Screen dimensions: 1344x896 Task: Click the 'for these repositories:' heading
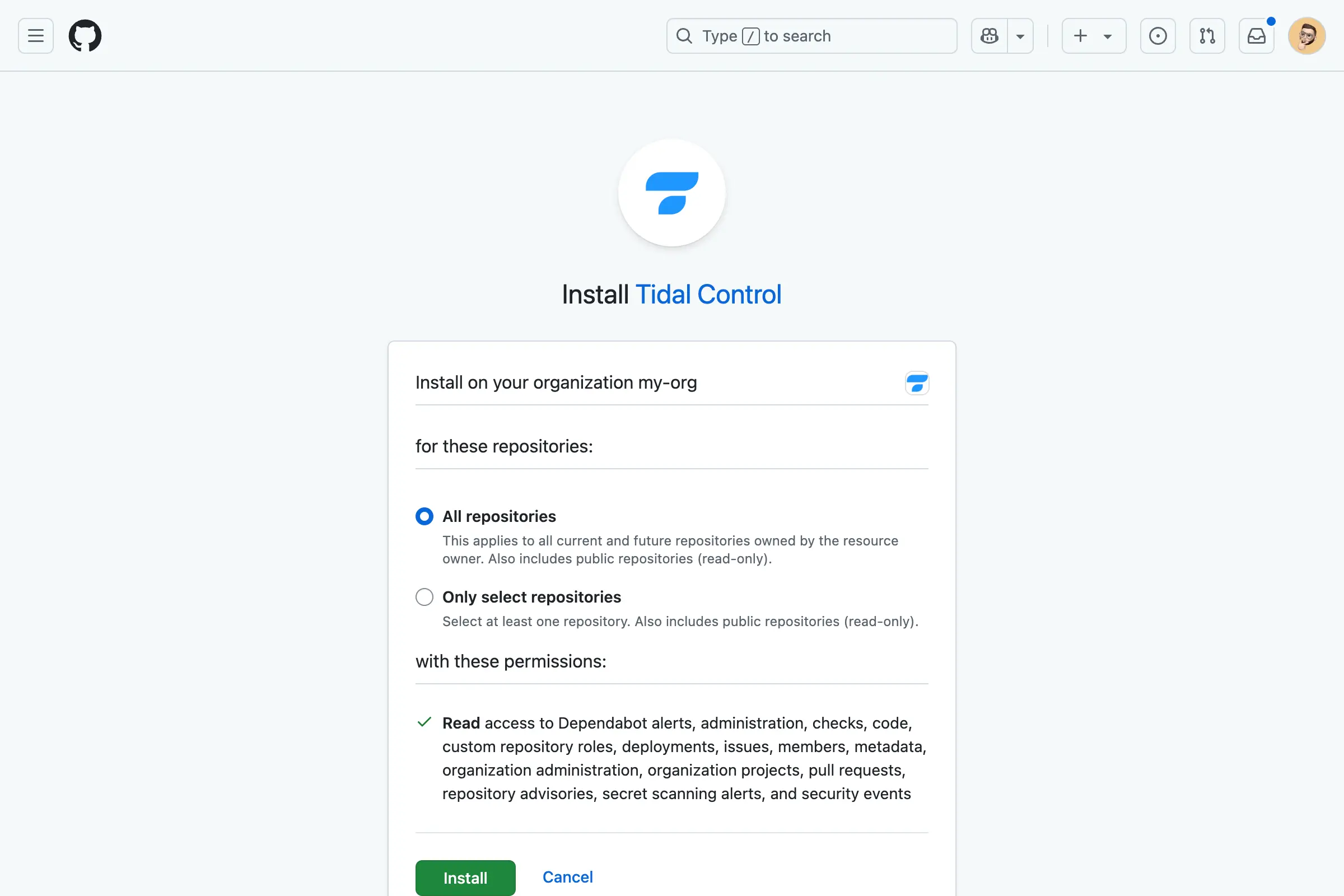point(504,446)
